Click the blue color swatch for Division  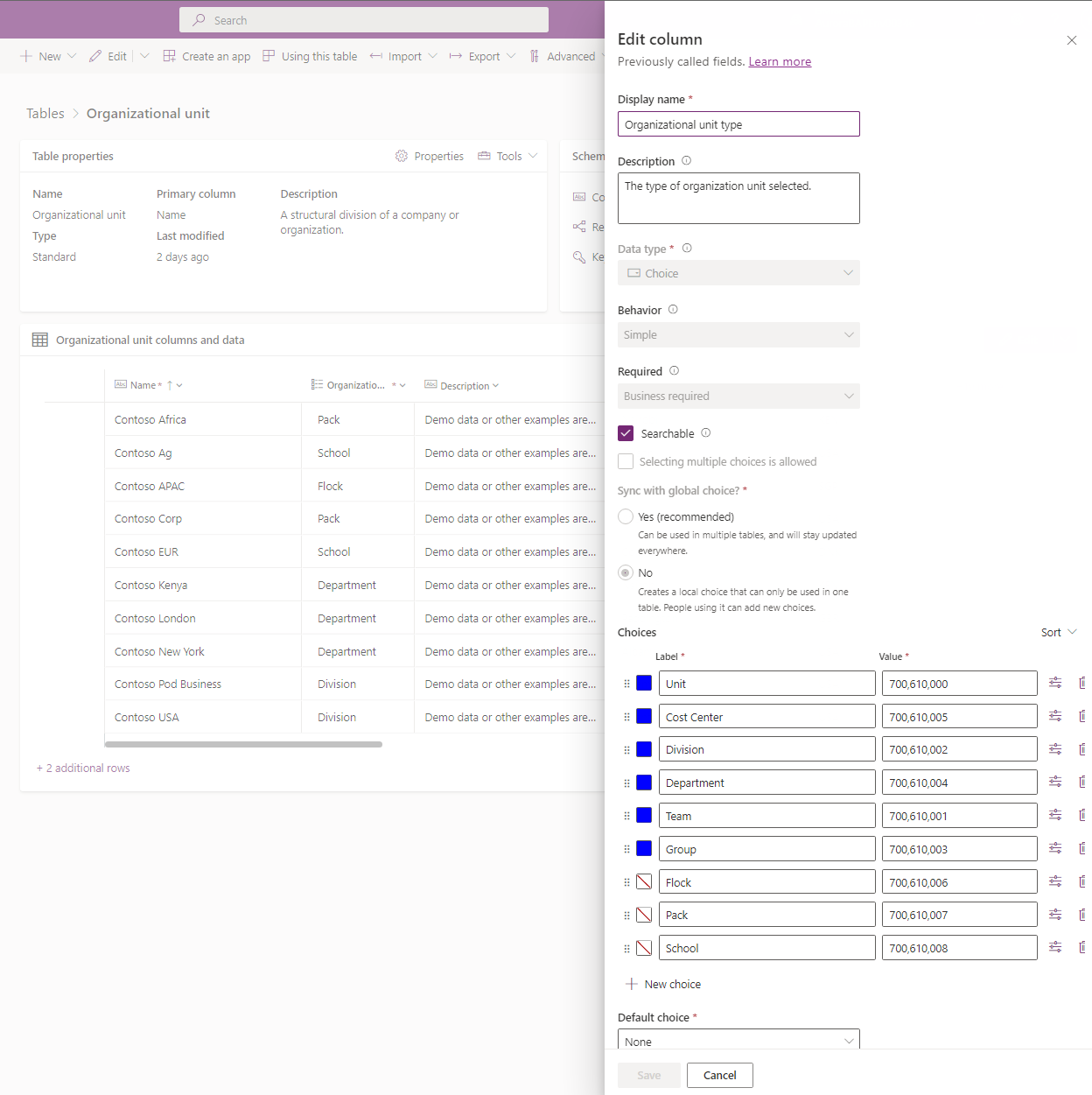(644, 749)
